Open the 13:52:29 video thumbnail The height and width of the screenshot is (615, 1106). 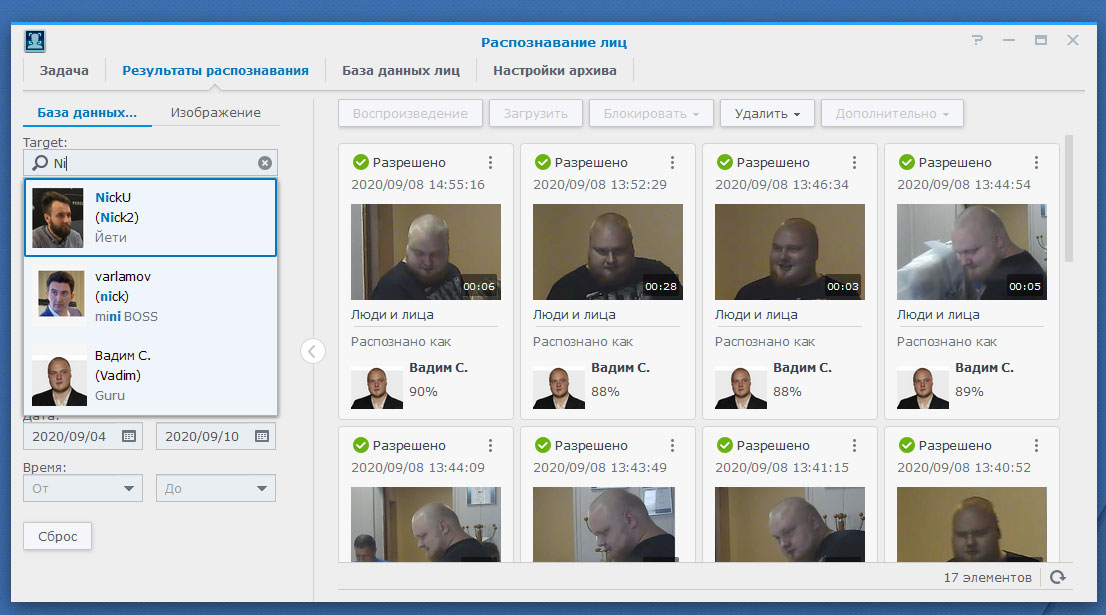(x=607, y=251)
